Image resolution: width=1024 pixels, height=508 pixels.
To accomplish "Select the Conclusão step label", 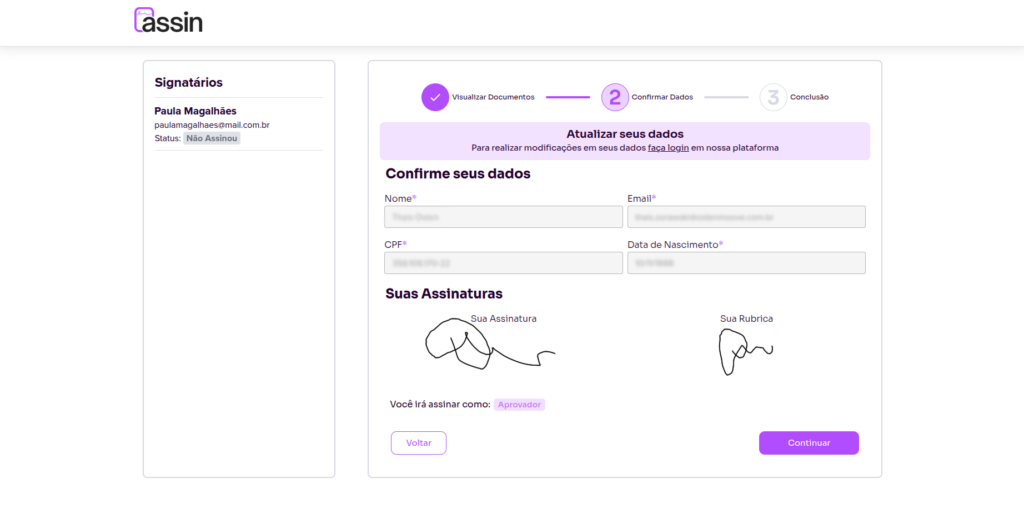I will 808,97.
